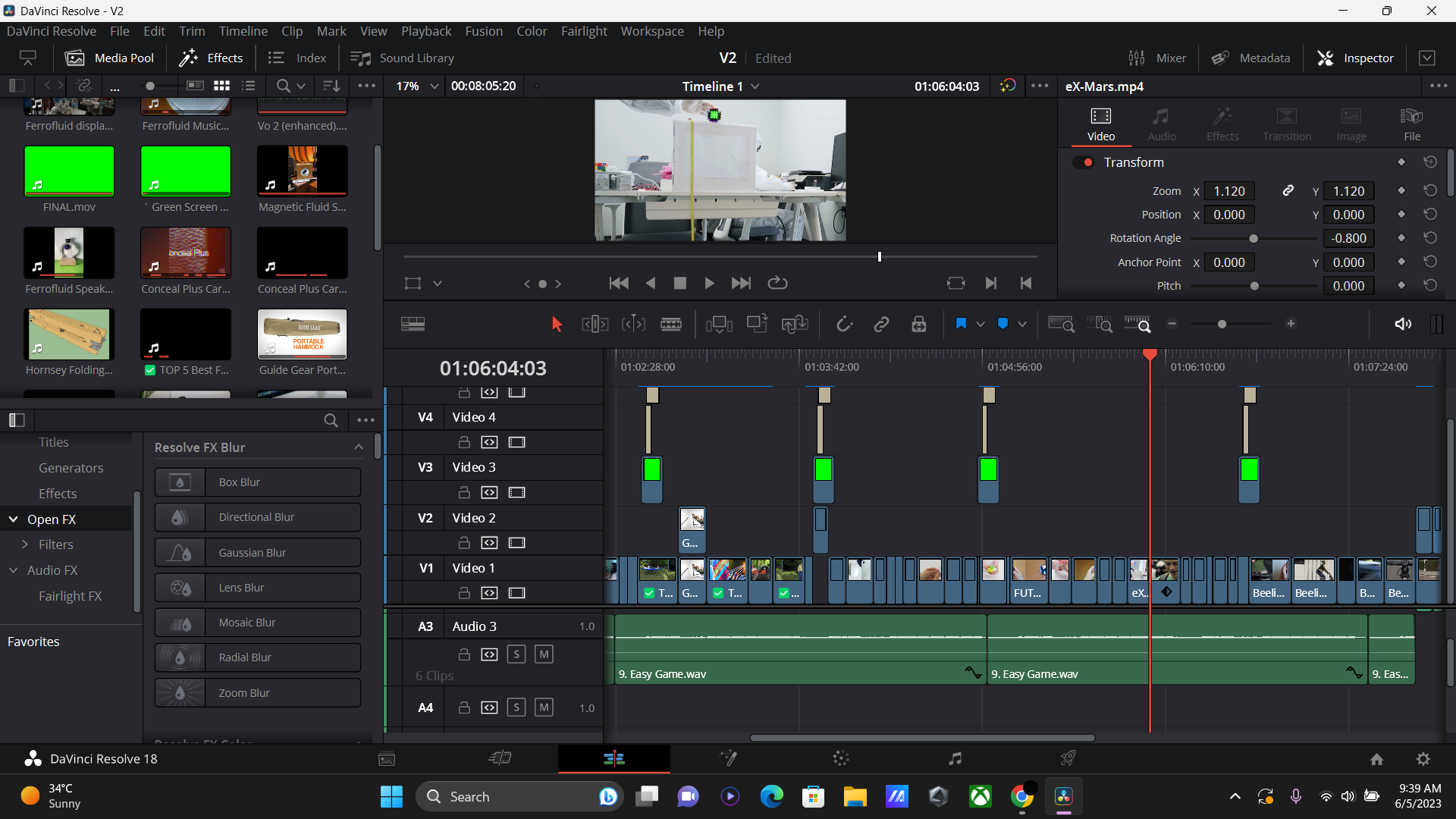Image resolution: width=1456 pixels, height=819 pixels.
Task: Switch to the File inspector tab
Action: (x=1411, y=124)
